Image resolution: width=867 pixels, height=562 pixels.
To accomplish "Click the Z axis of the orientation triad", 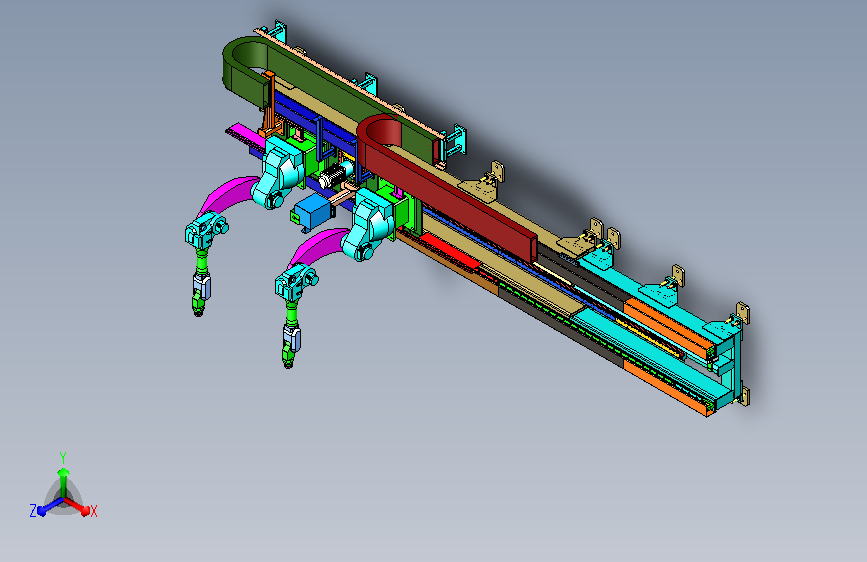I will click(x=49, y=506).
